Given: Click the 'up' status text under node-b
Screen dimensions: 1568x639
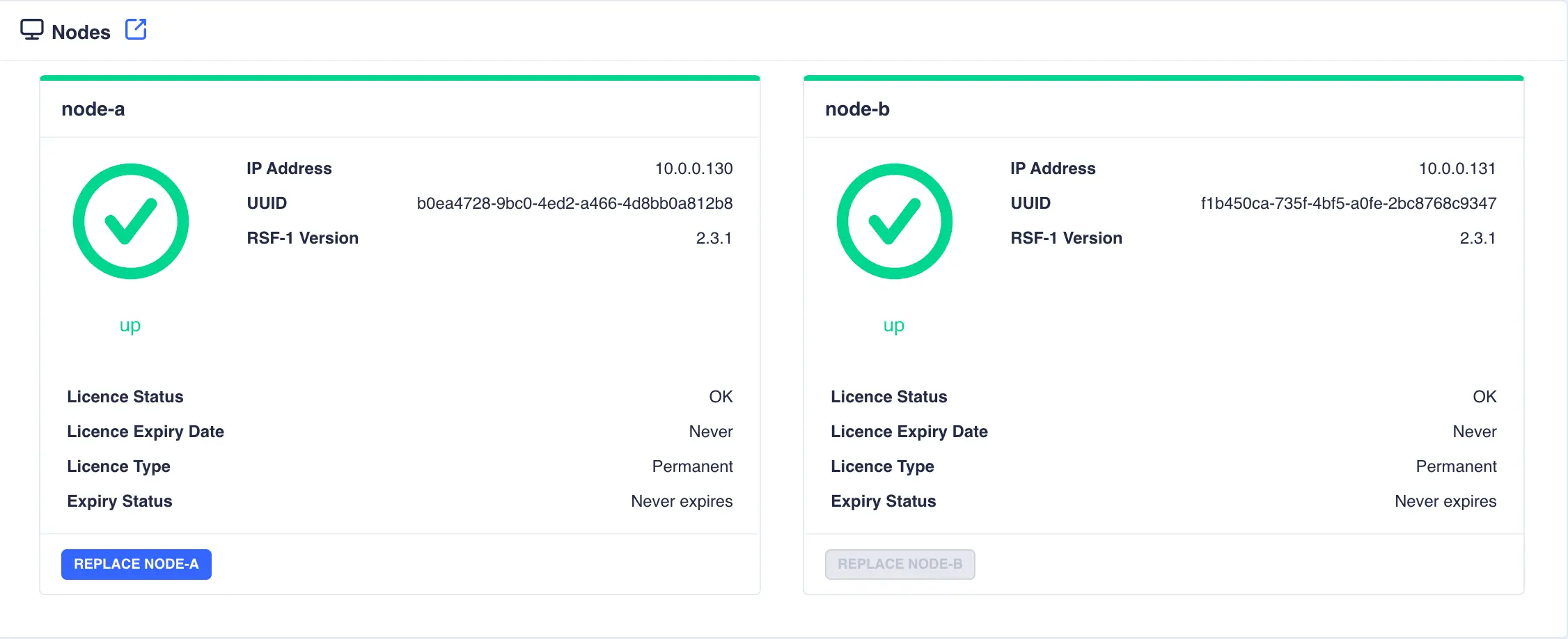Looking at the screenshot, I should pyautogui.click(x=894, y=325).
